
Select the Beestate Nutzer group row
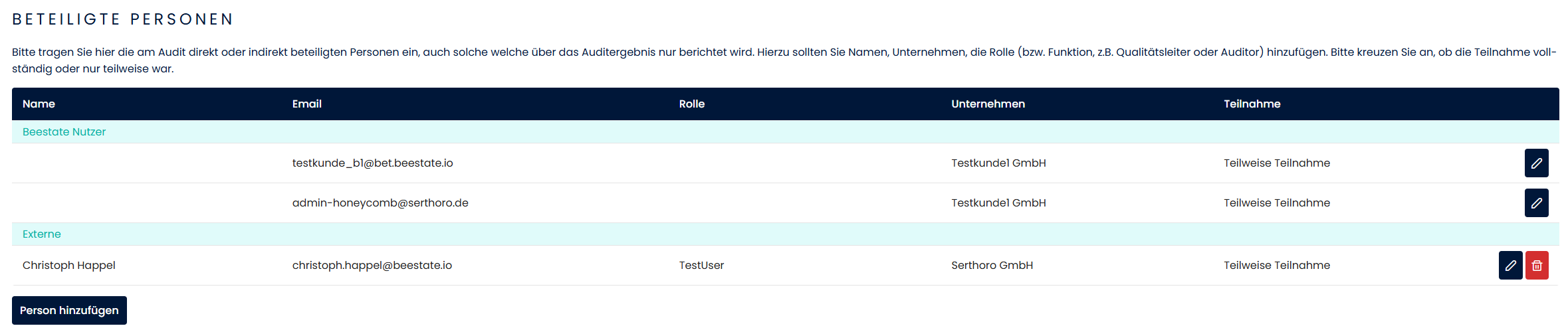[64, 132]
